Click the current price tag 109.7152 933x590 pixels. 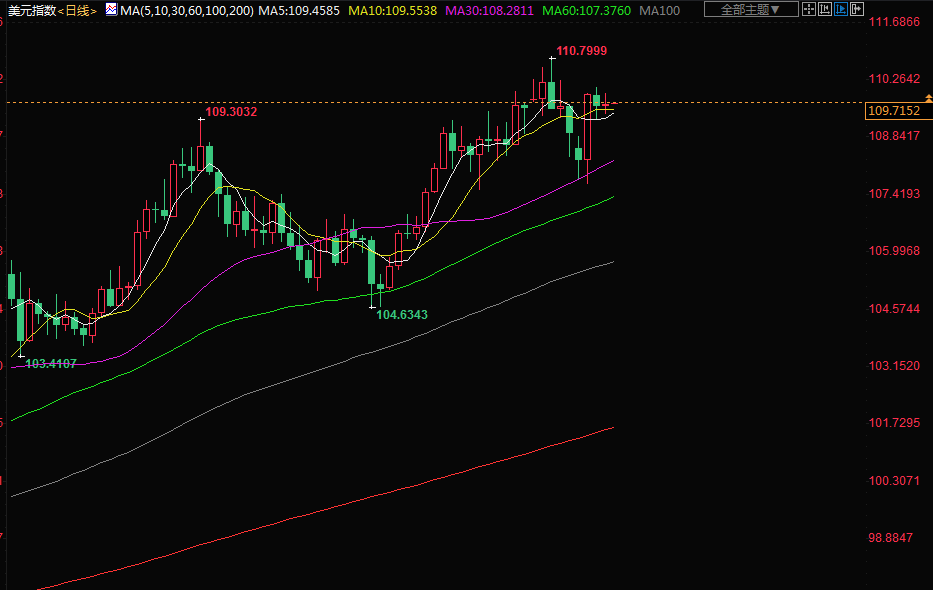pos(893,111)
